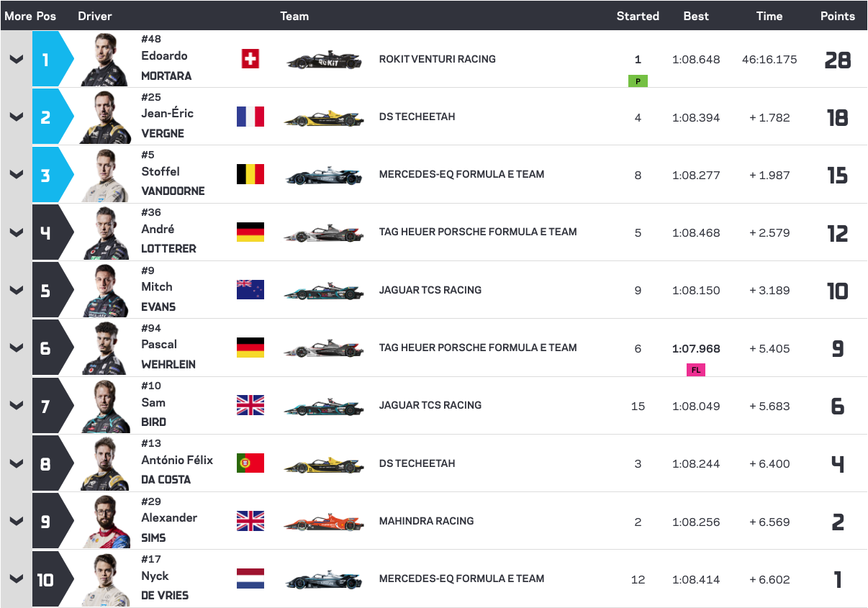Click the Netherlands flag for De Vries
Viewport: 868px width, 608px height.
click(250, 579)
